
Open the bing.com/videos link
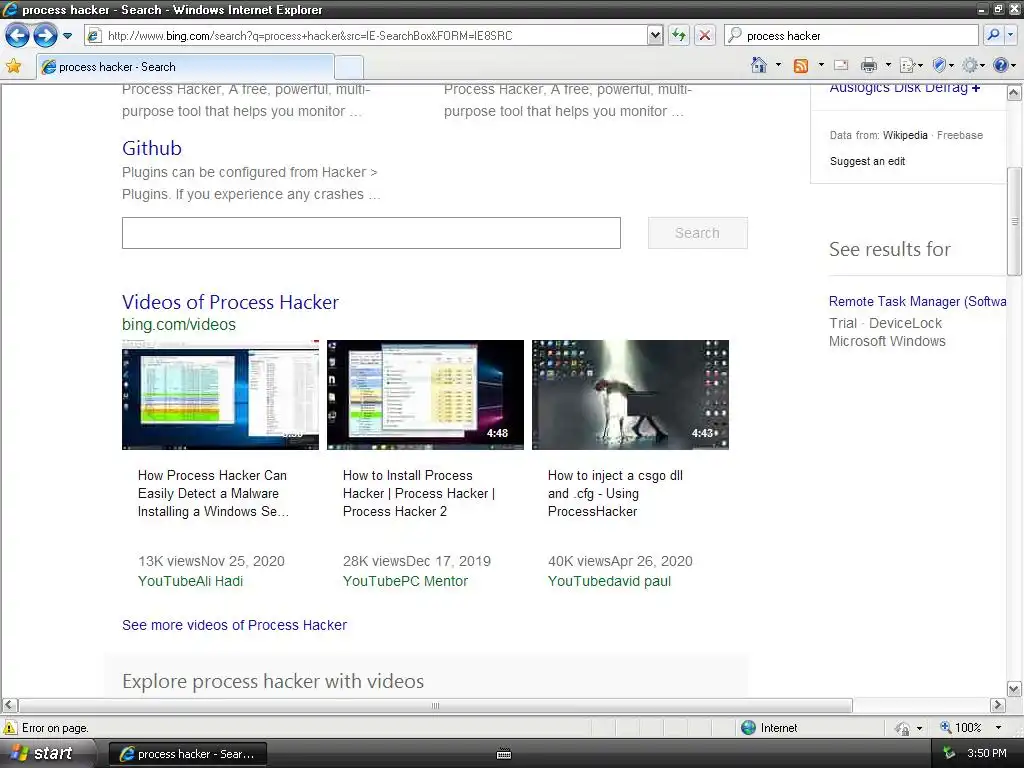[x=179, y=325]
